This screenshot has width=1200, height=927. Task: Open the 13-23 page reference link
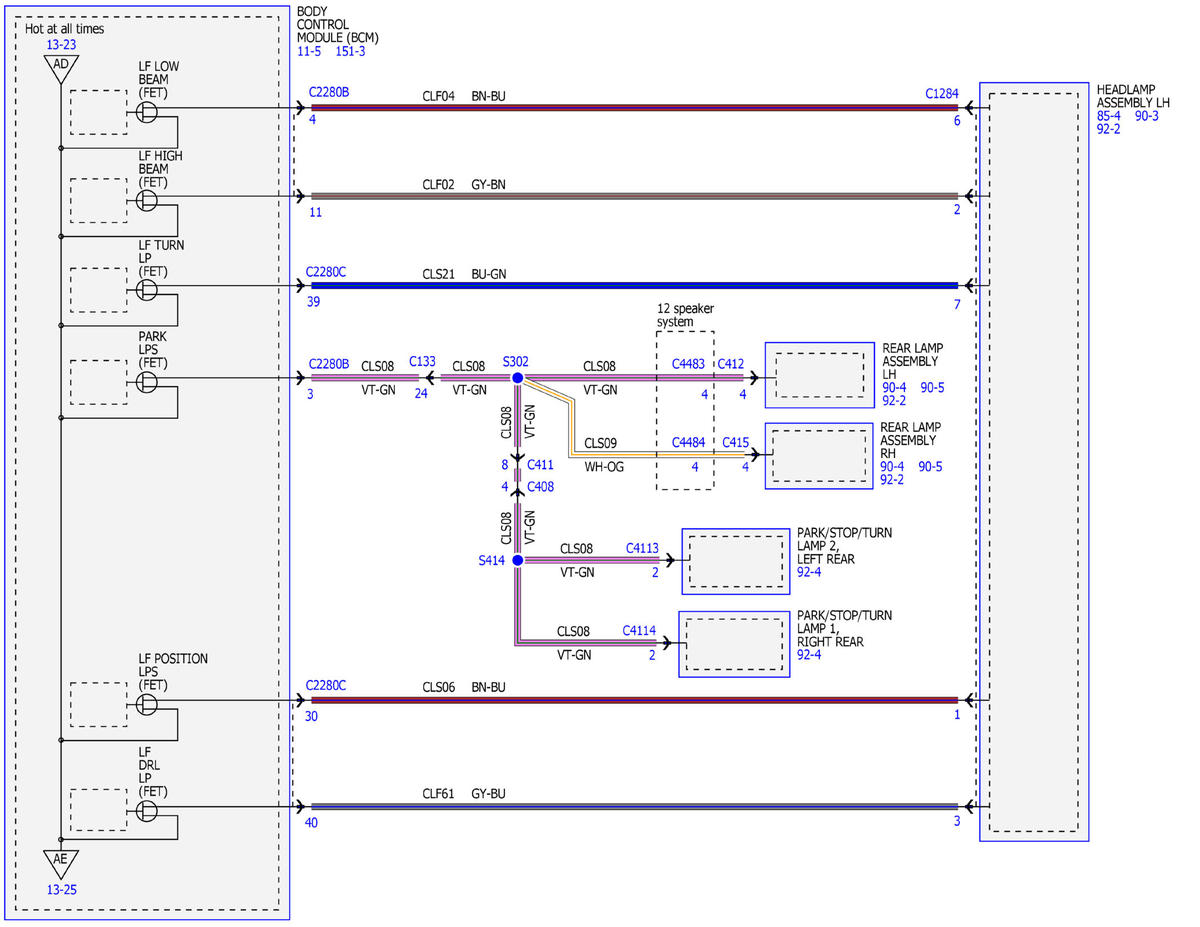pos(61,44)
